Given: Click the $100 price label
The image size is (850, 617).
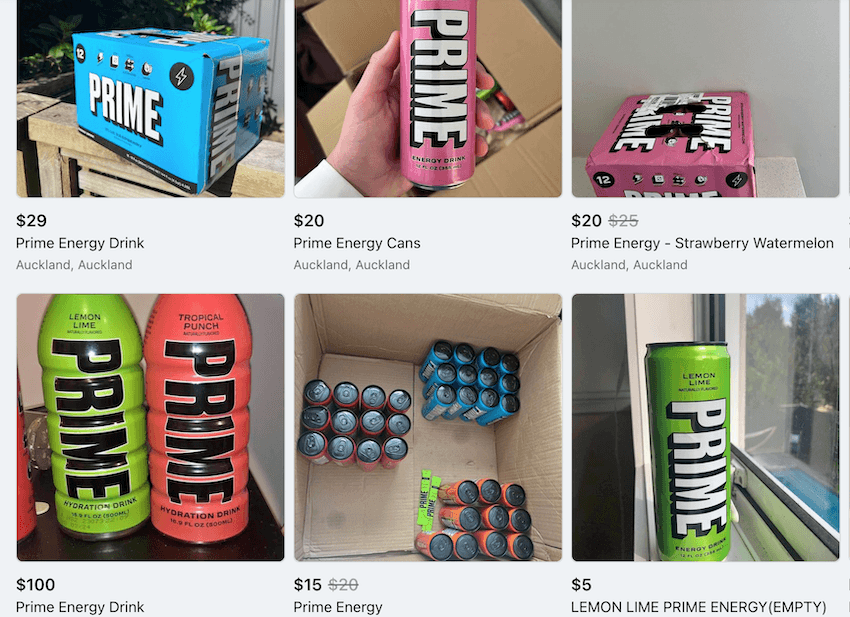Looking at the screenshot, I should point(36,584).
